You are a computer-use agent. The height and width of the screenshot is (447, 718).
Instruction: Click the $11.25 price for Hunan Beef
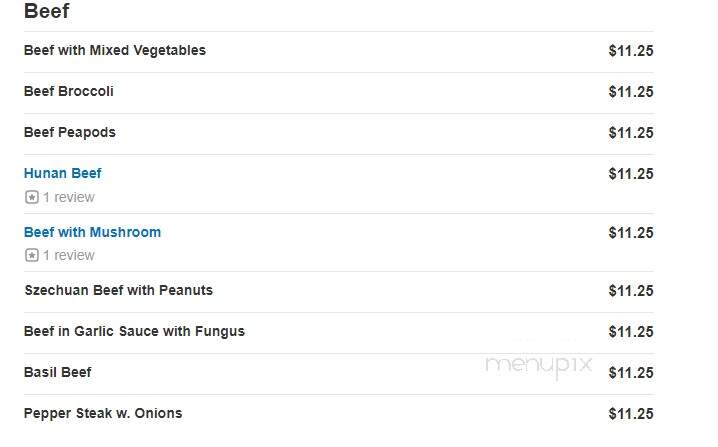631,174
